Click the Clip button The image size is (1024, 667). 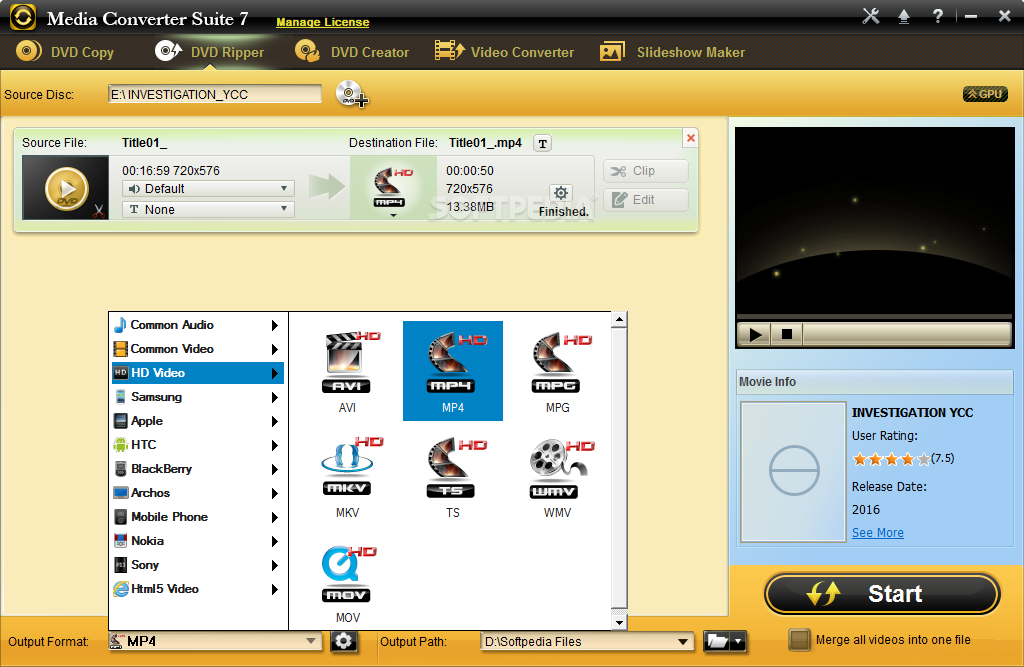click(x=645, y=171)
